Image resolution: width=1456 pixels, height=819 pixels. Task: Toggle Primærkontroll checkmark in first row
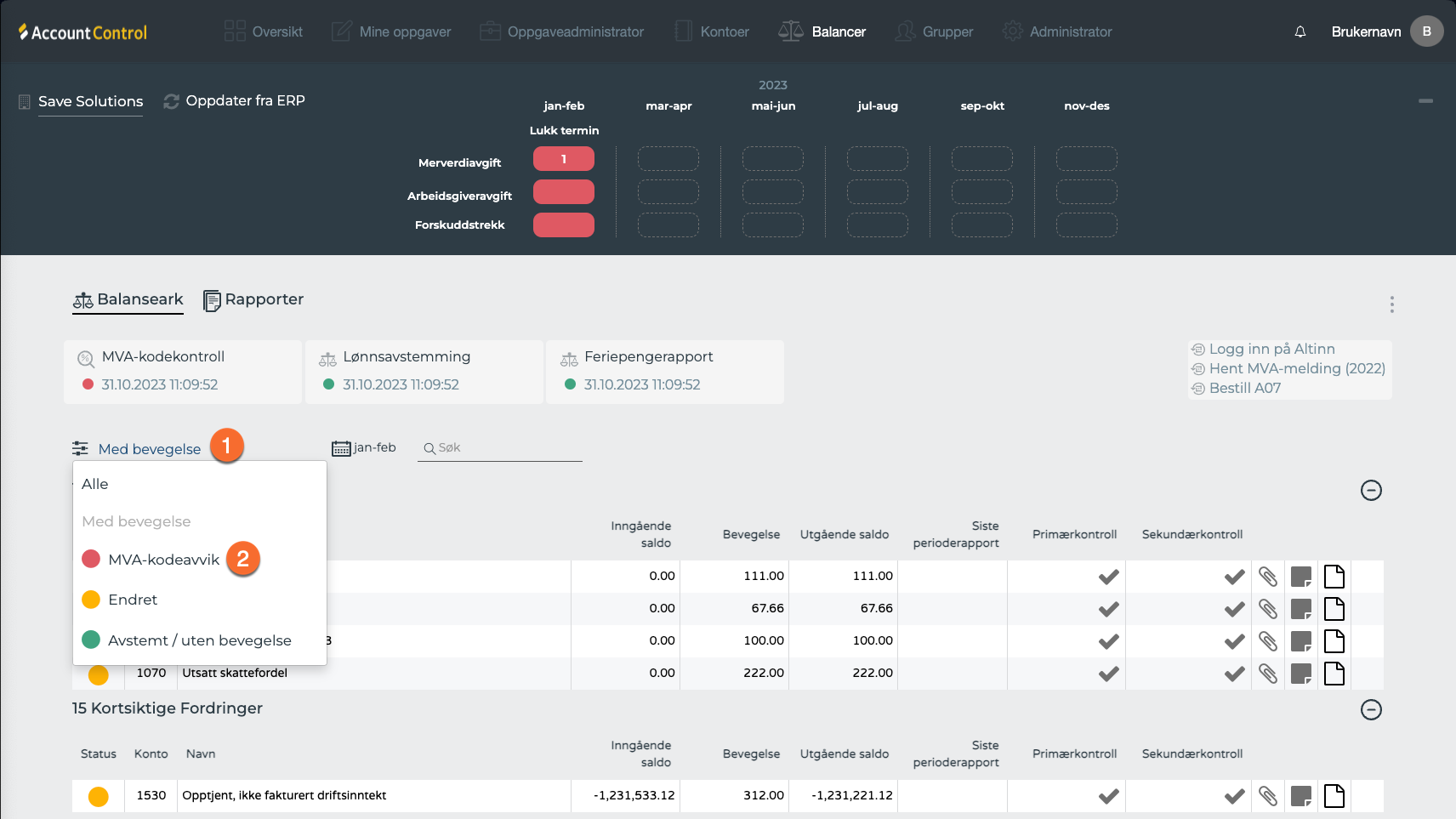pos(1108,577)
